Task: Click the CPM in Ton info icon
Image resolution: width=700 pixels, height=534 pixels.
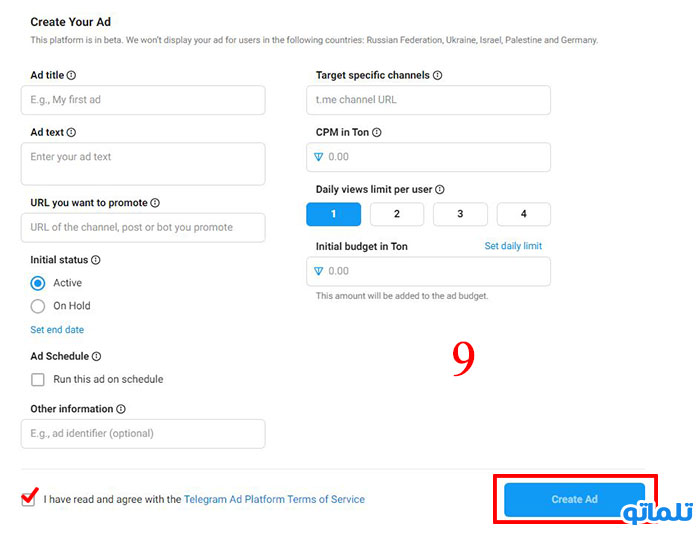Action: point(377,133)
